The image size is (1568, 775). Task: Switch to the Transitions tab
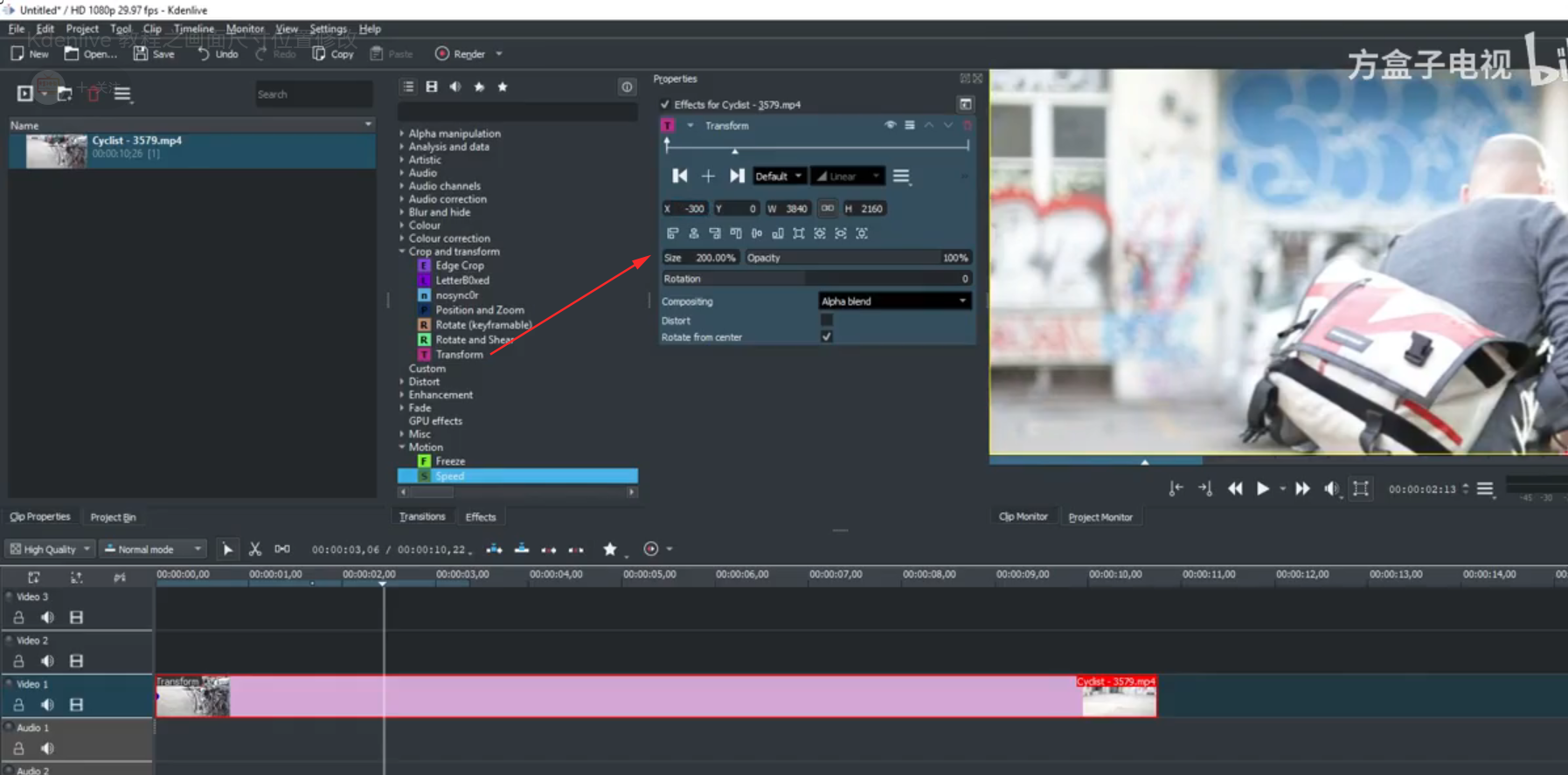tap(422, 516)
